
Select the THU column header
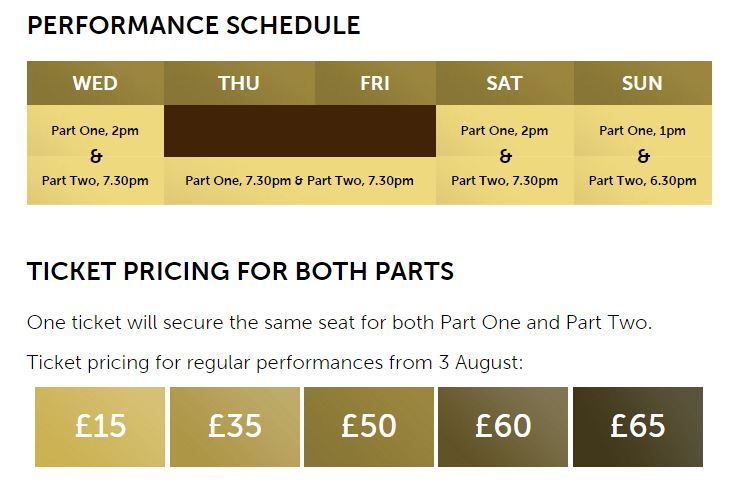(239, 83)
